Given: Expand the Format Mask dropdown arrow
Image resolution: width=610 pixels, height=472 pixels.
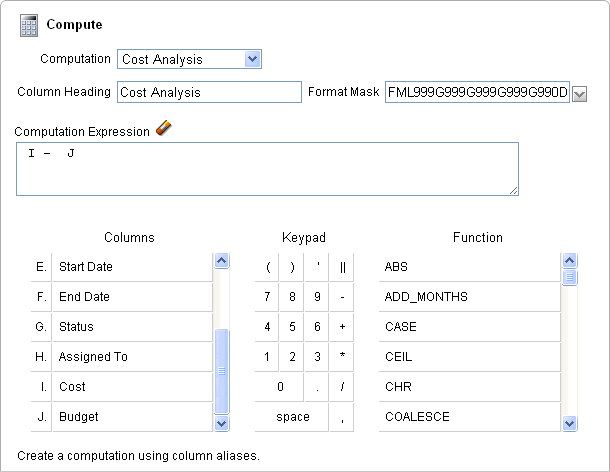Looking at the screenshot, I should click(x=579, y=93).
